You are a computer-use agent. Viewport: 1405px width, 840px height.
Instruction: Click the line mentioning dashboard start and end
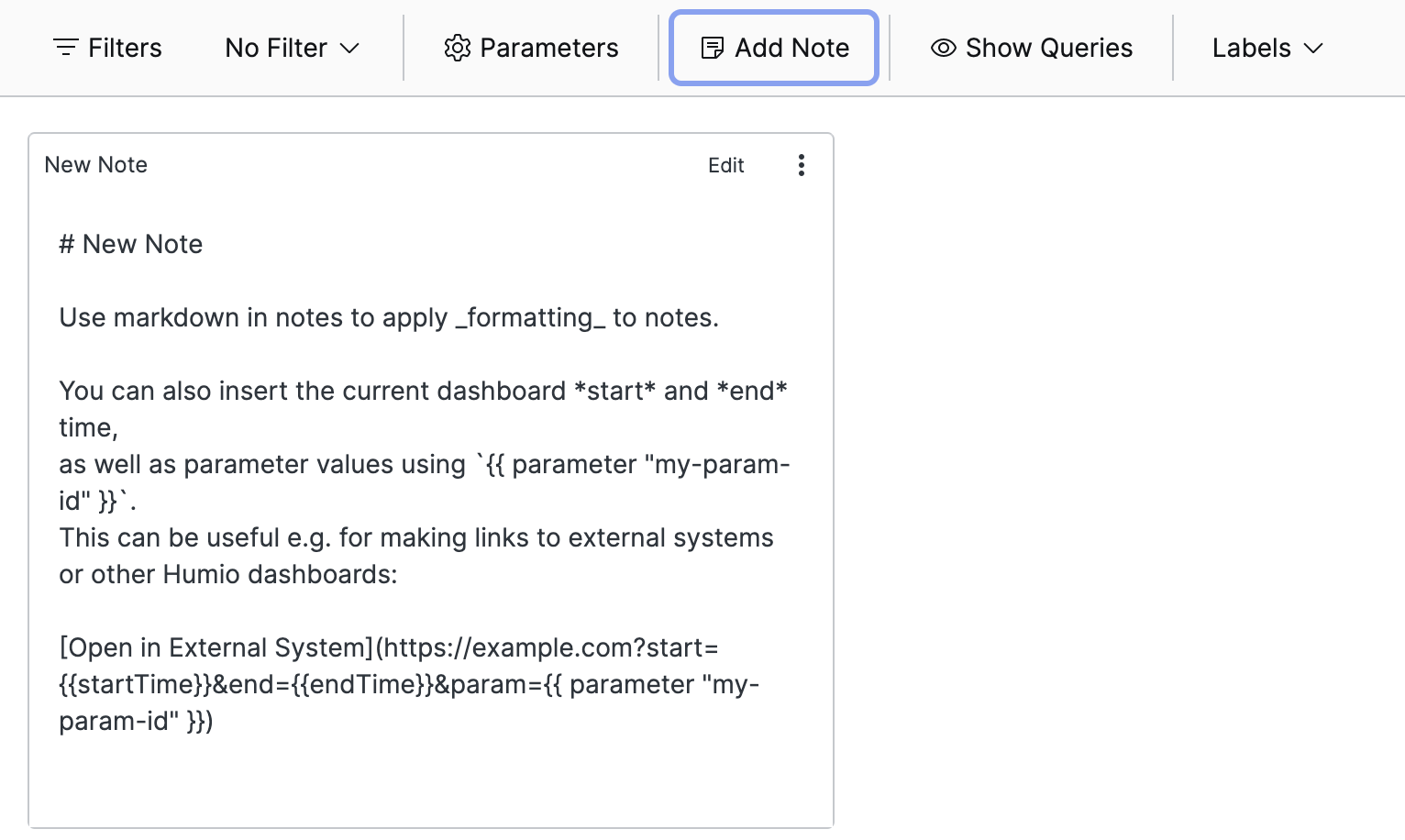[422, 391]
